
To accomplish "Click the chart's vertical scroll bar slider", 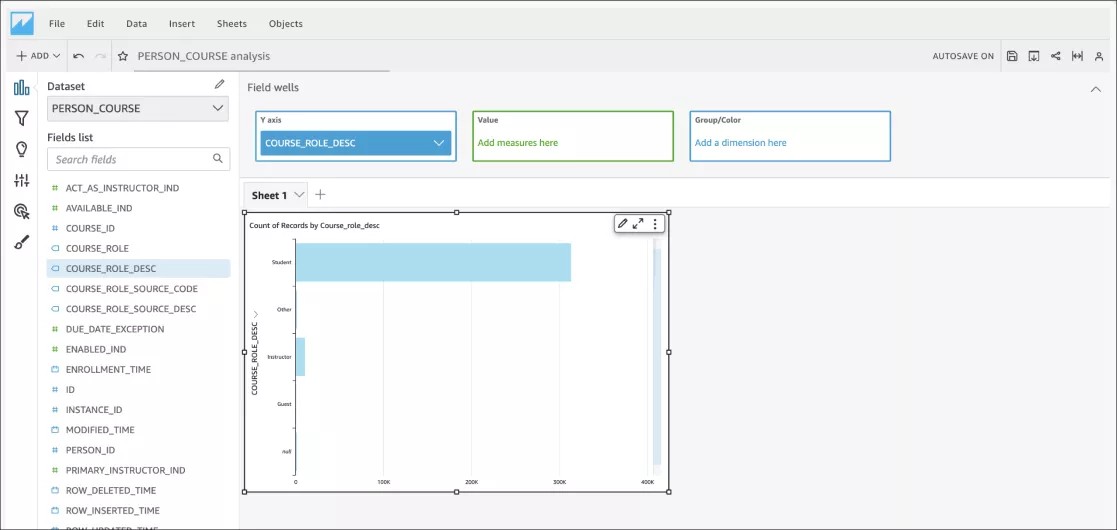I will (657, 357).
